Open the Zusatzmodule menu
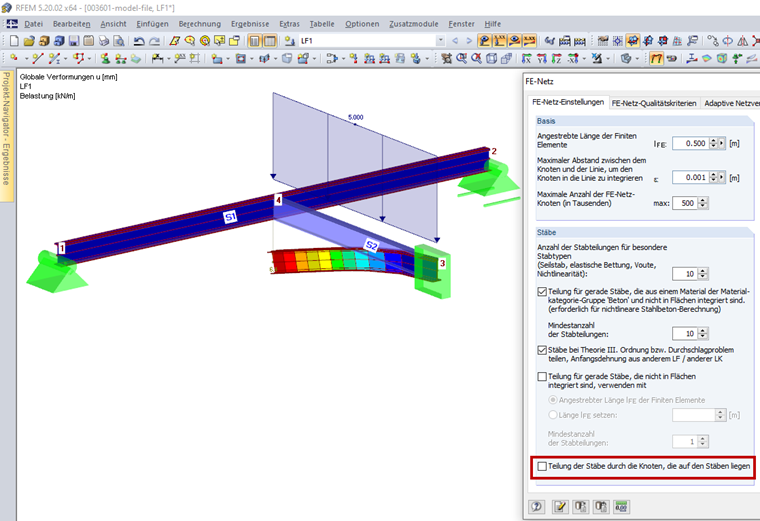This screenshot has height=521, width=760. point(413,24)
